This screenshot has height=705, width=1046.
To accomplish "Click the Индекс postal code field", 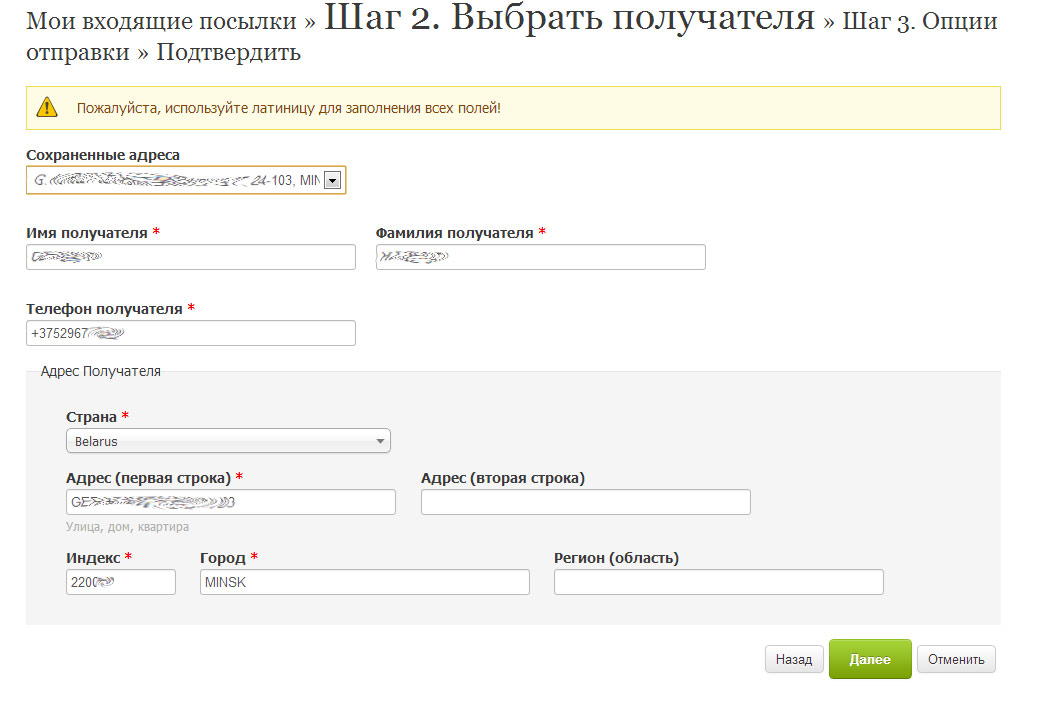I will (120, 582).
